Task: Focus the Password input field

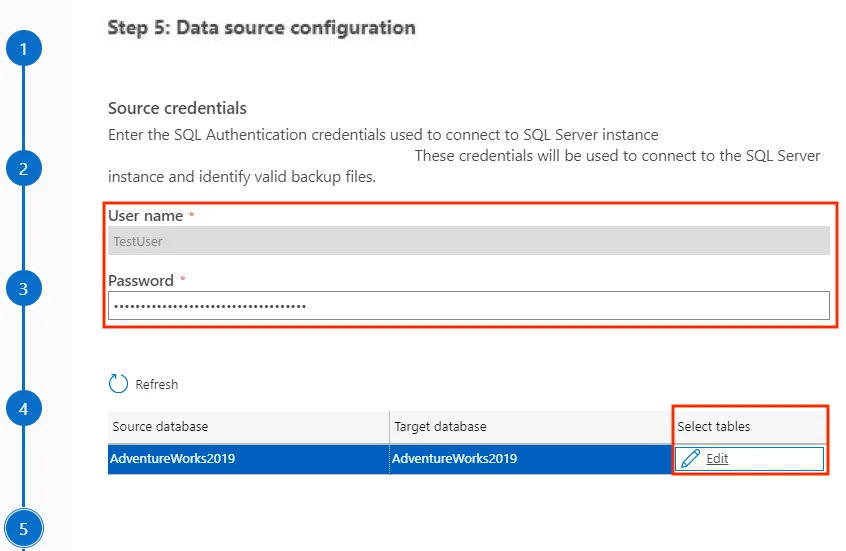Action: pos(468,306)
